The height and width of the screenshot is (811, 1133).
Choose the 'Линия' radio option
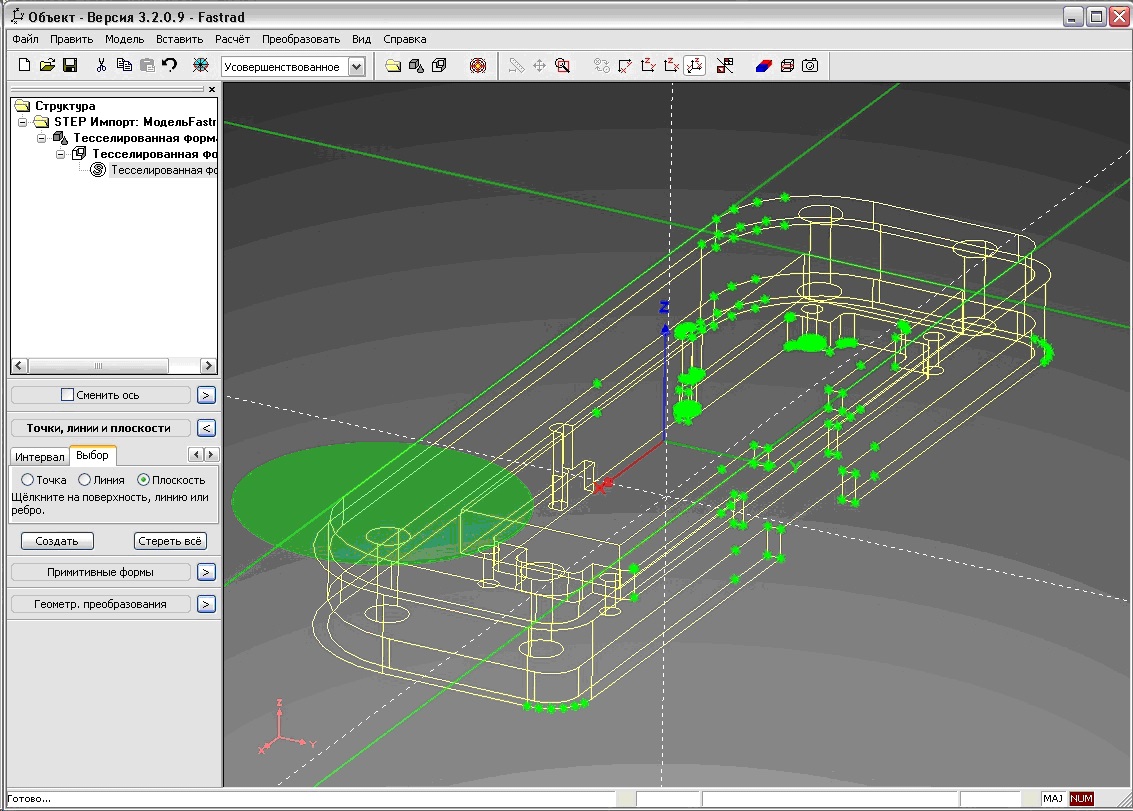pyautogui.click(x=85, y=479)
